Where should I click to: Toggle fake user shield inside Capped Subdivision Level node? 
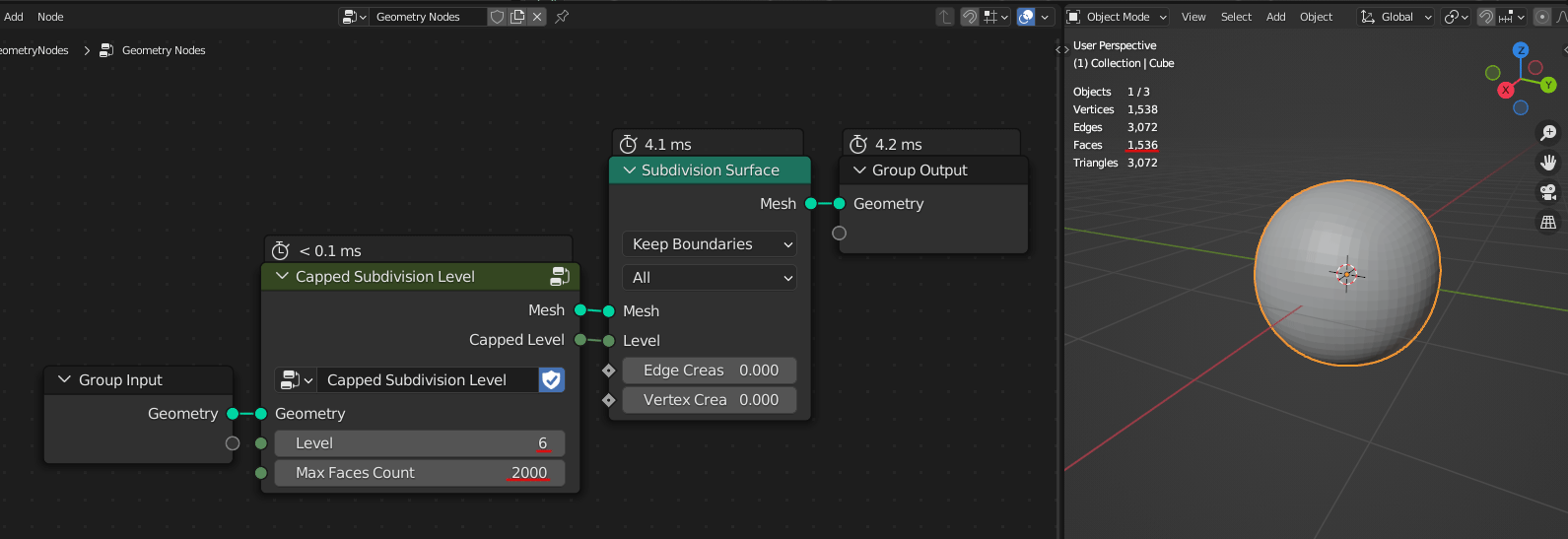(552, 380)
